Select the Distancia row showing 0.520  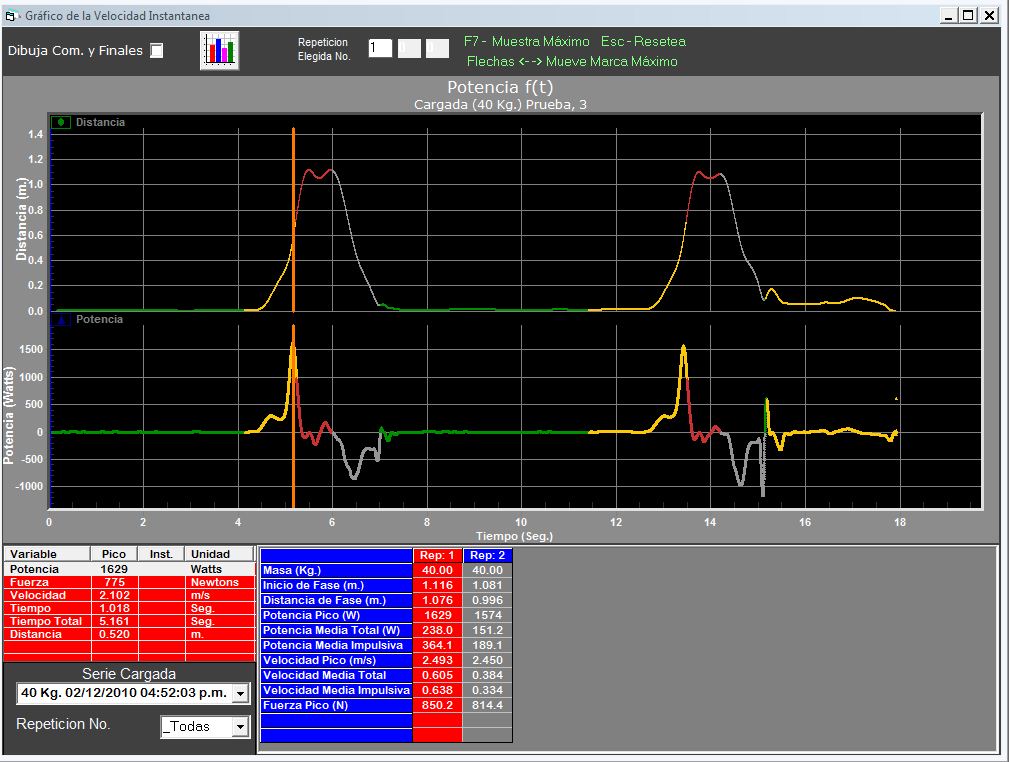129,634
